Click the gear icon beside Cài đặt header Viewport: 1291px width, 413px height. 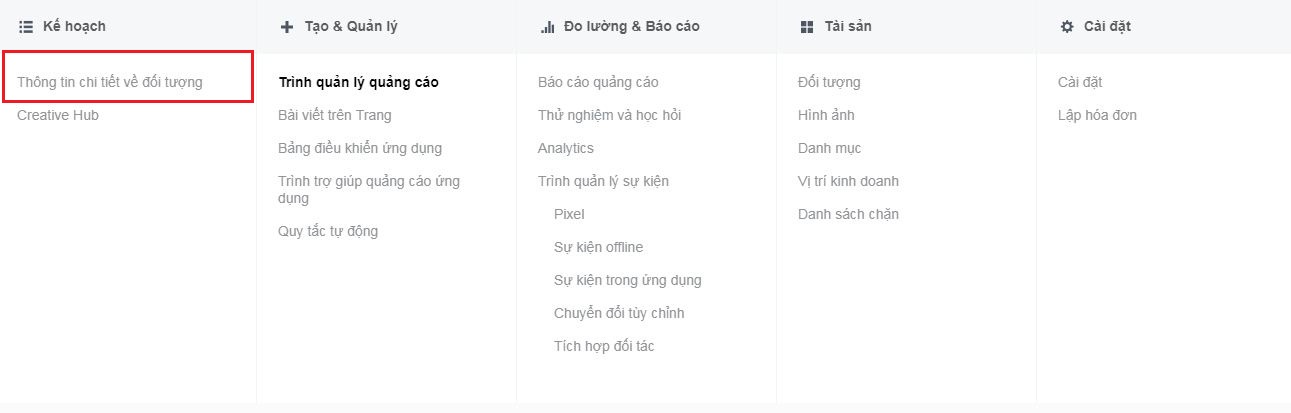coord(1066,26)
